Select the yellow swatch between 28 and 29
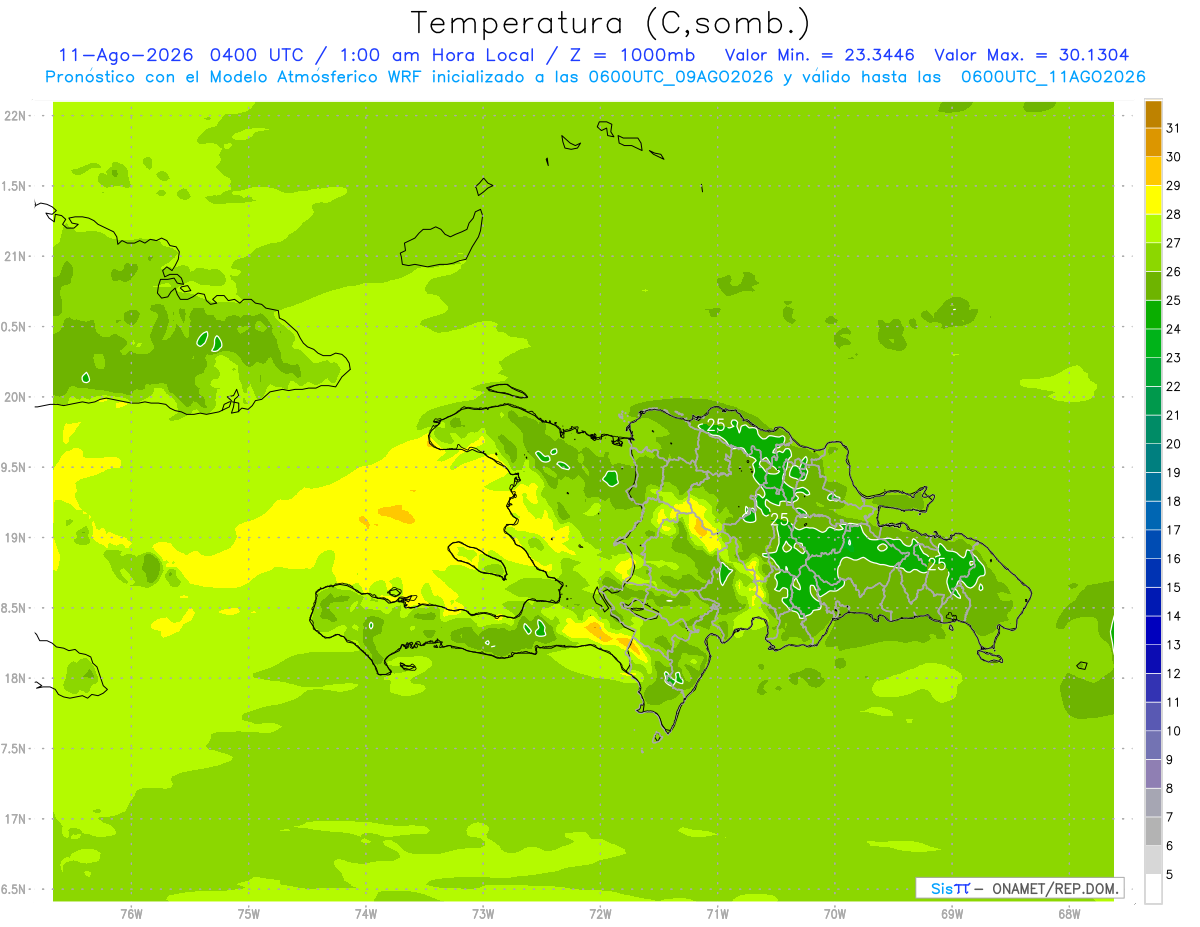The width and height of the screenshot is (1200, 927). click(x=1153, y=200)
